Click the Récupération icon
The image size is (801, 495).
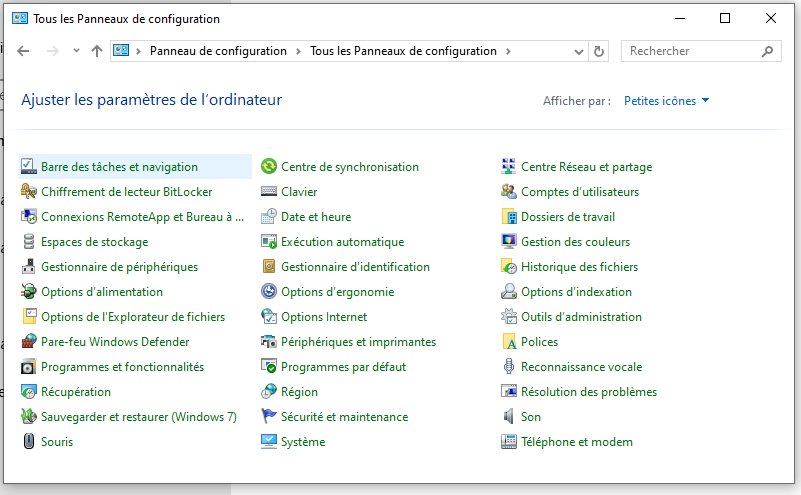[x=29, y=392]
